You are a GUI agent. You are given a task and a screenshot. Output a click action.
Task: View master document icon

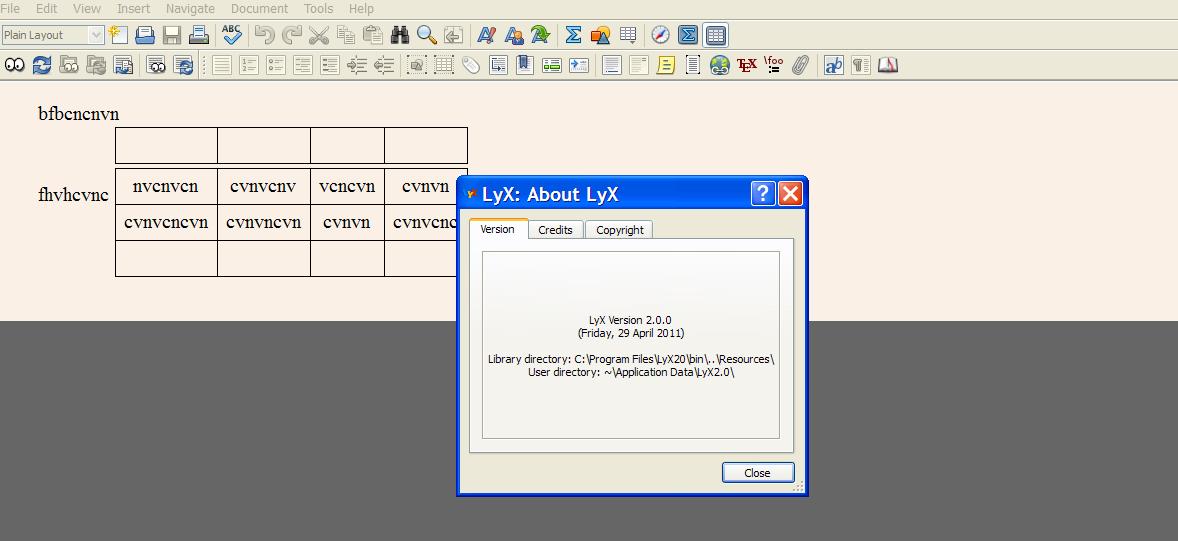point(69,65)
